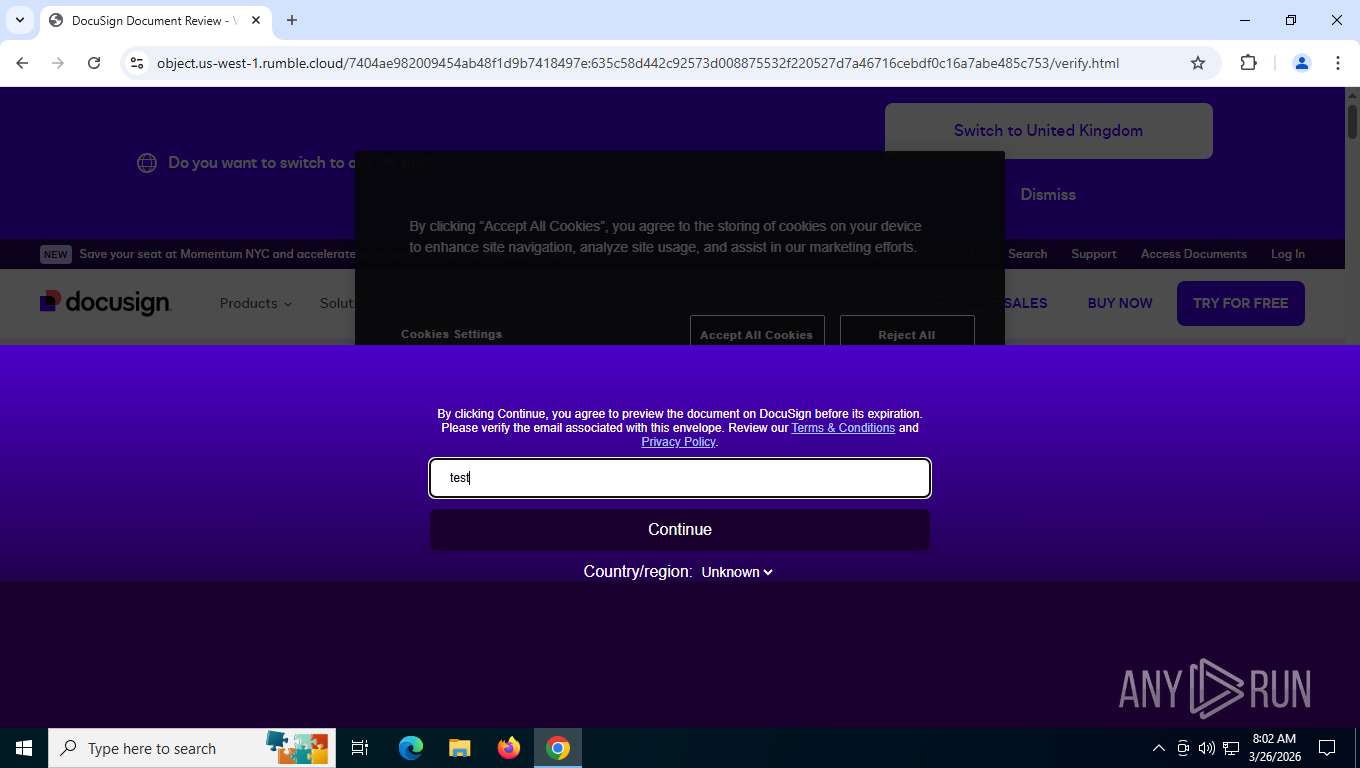The width and height of the screenshot is (1360, 768).
Task: Click the BUY NOW link
Action: point(1120,303)
